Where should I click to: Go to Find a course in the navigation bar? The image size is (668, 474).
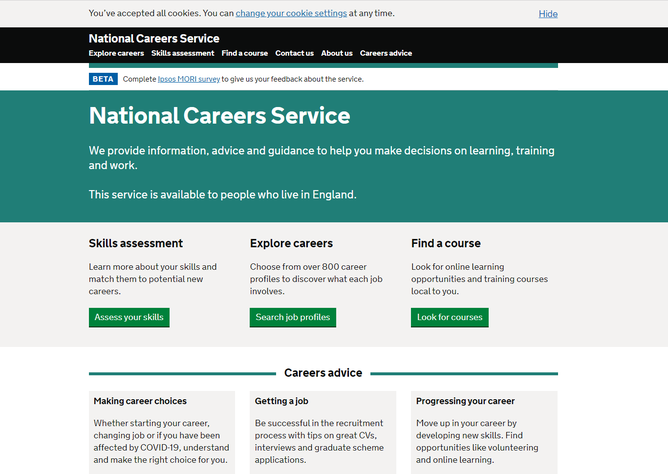click(245, 53)
